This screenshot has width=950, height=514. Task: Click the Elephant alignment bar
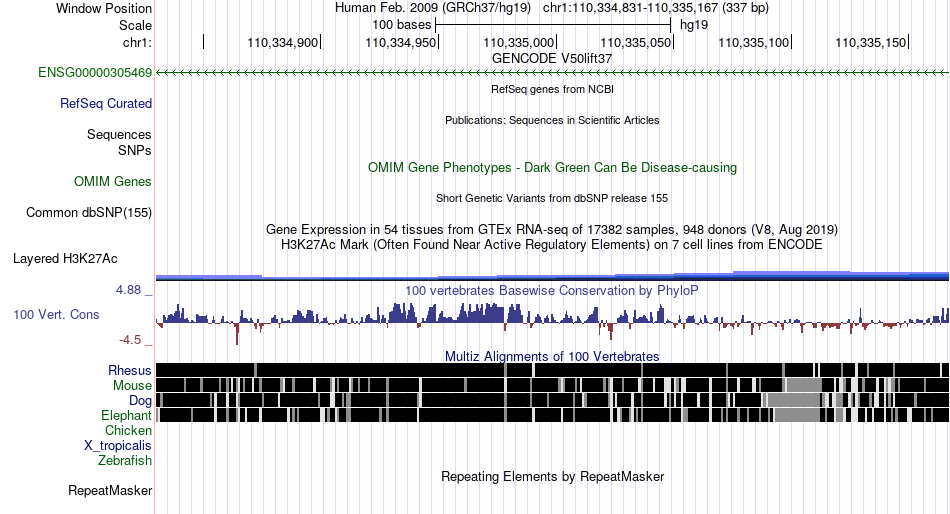click(552, 415)
